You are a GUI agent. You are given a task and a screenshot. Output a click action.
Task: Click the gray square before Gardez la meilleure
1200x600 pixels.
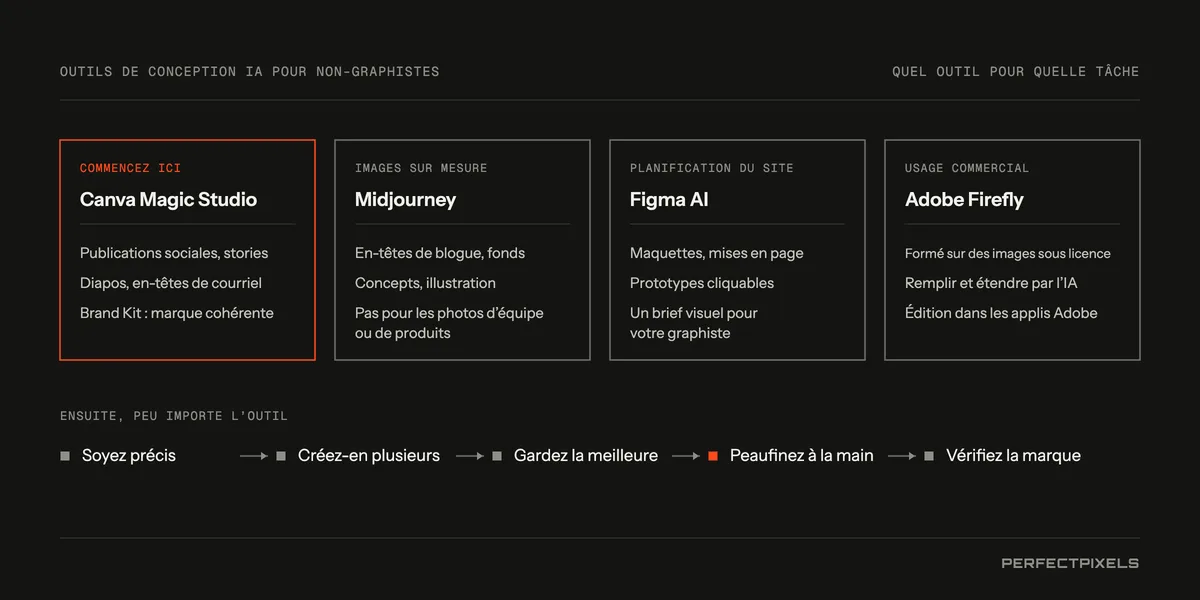[x=497, y=456]
